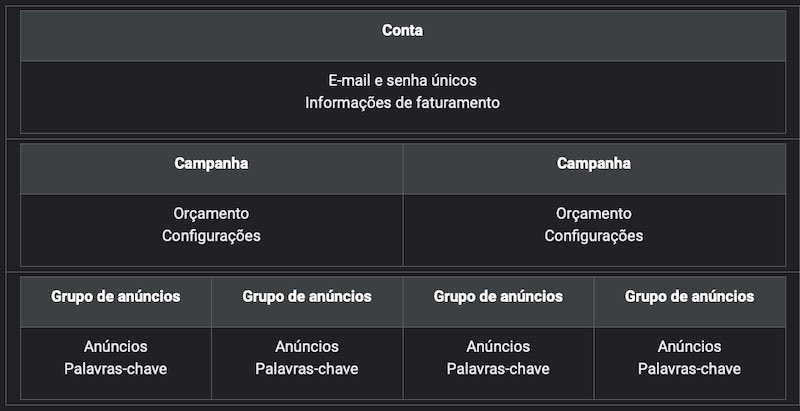Click Anúncios in the first ad group
Viewport: 800px width, 411px height.
pyautogui.click(x=116, y=347)
